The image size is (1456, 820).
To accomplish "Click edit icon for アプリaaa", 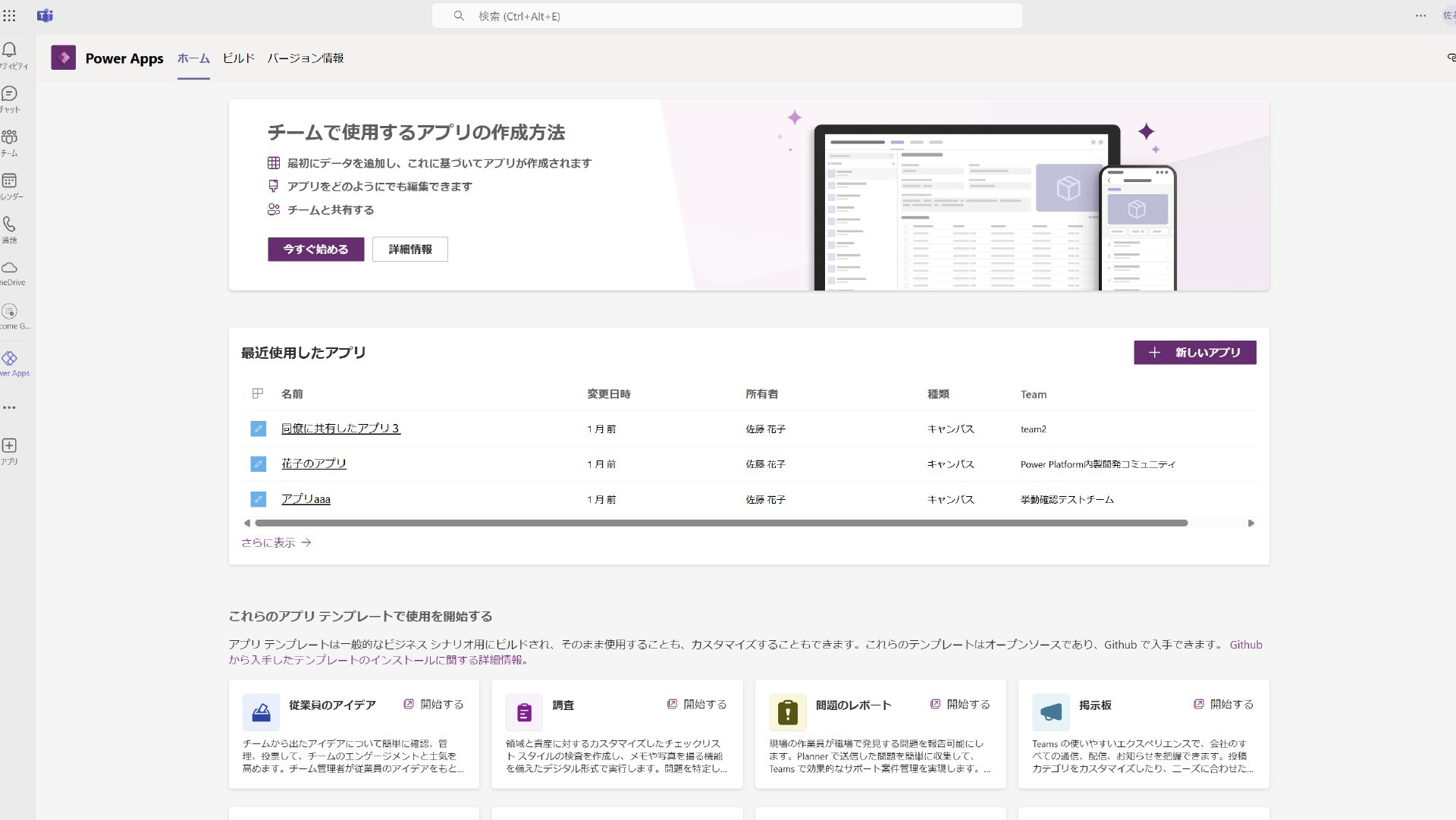I will coord(258,499).
